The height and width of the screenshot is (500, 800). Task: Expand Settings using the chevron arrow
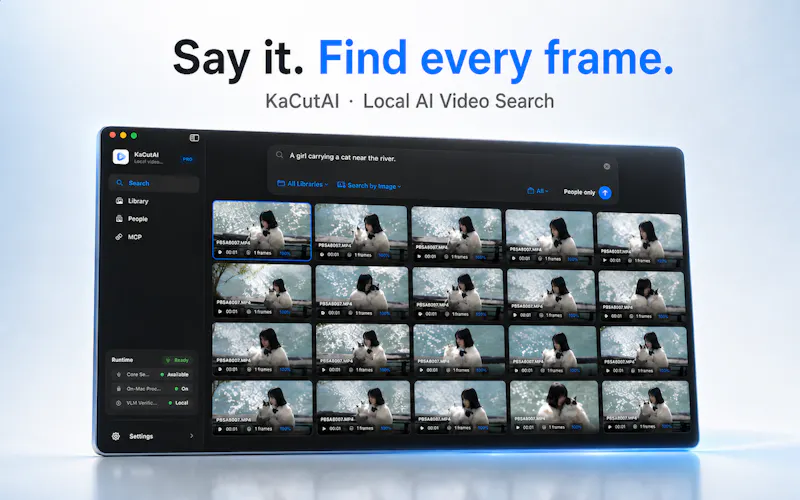[x=191, y=436]
